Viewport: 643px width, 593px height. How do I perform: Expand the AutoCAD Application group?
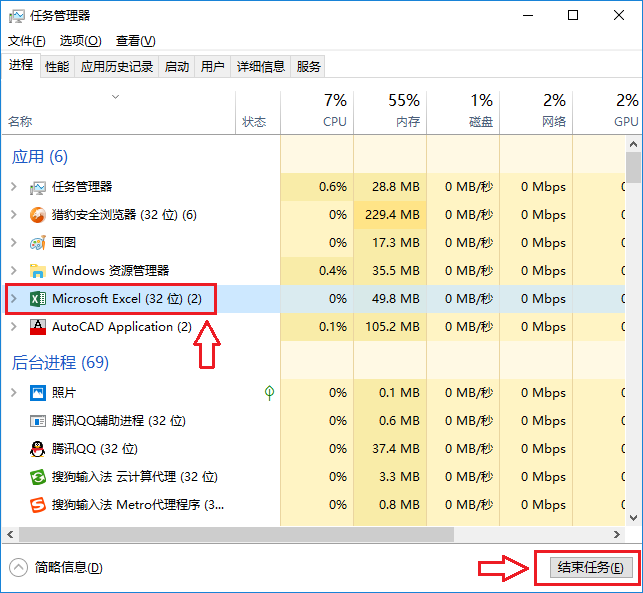(x=14, y=327)
